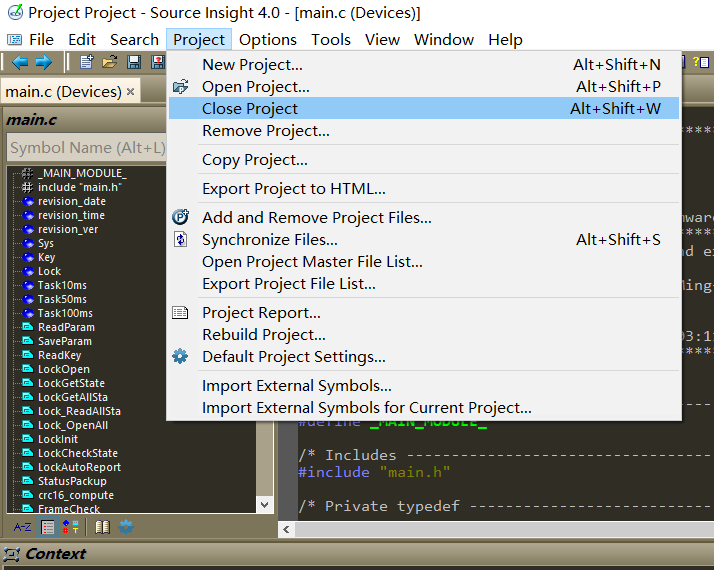This screenshot has height=570, width=714.
Task: Open the Options menu
Action: 268,40
